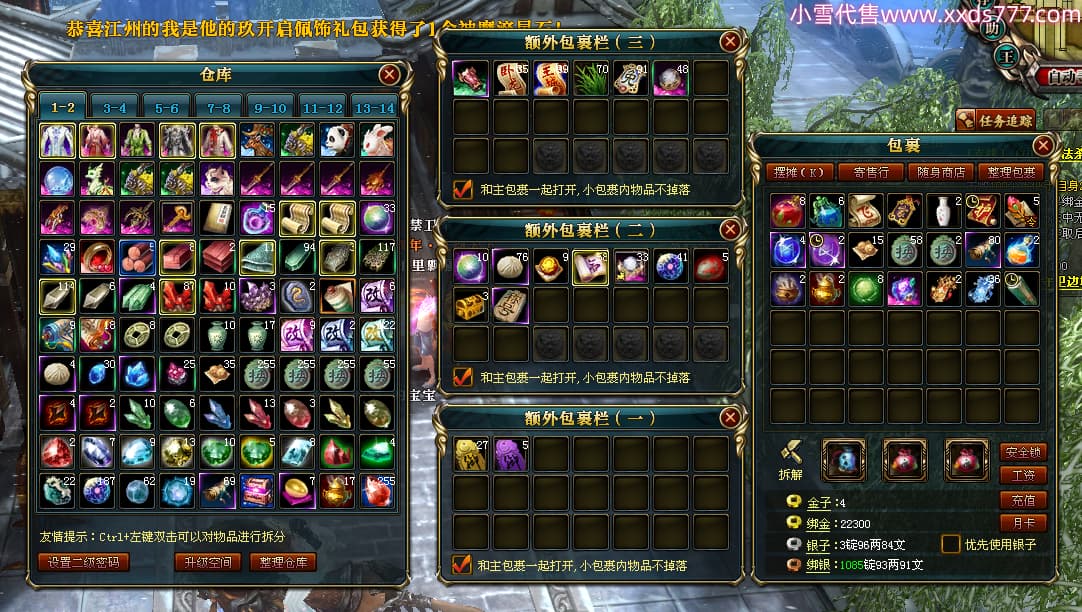
Task: Click the 升级空间 button
Action: (208, 562)
